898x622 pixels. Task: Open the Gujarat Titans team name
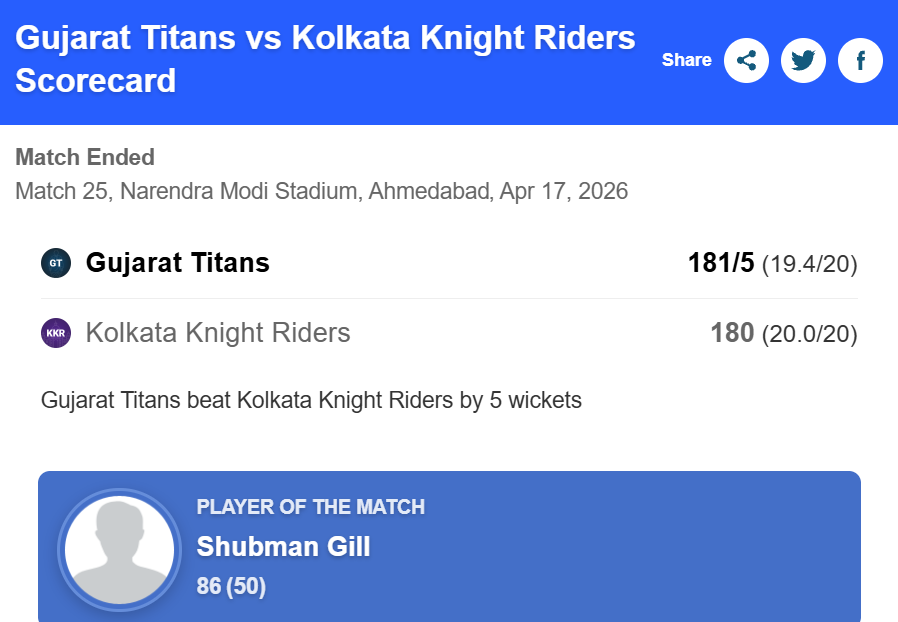click(x=178, y=263)
